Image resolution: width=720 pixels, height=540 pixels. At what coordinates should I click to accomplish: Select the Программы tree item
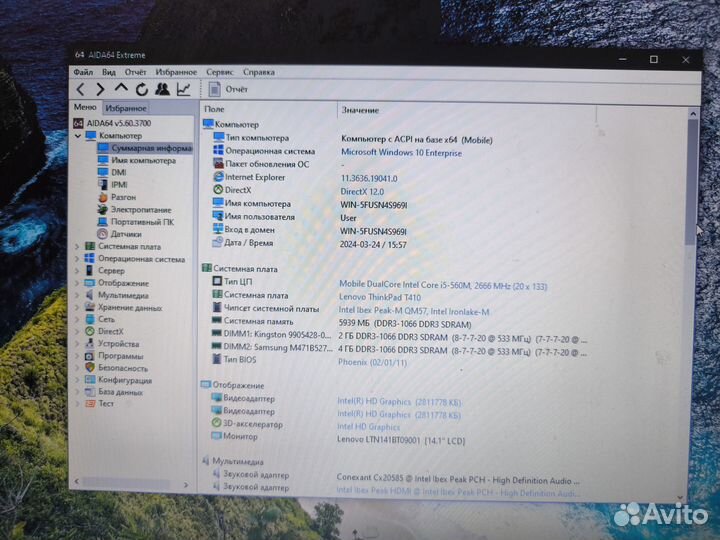[121, 356]
